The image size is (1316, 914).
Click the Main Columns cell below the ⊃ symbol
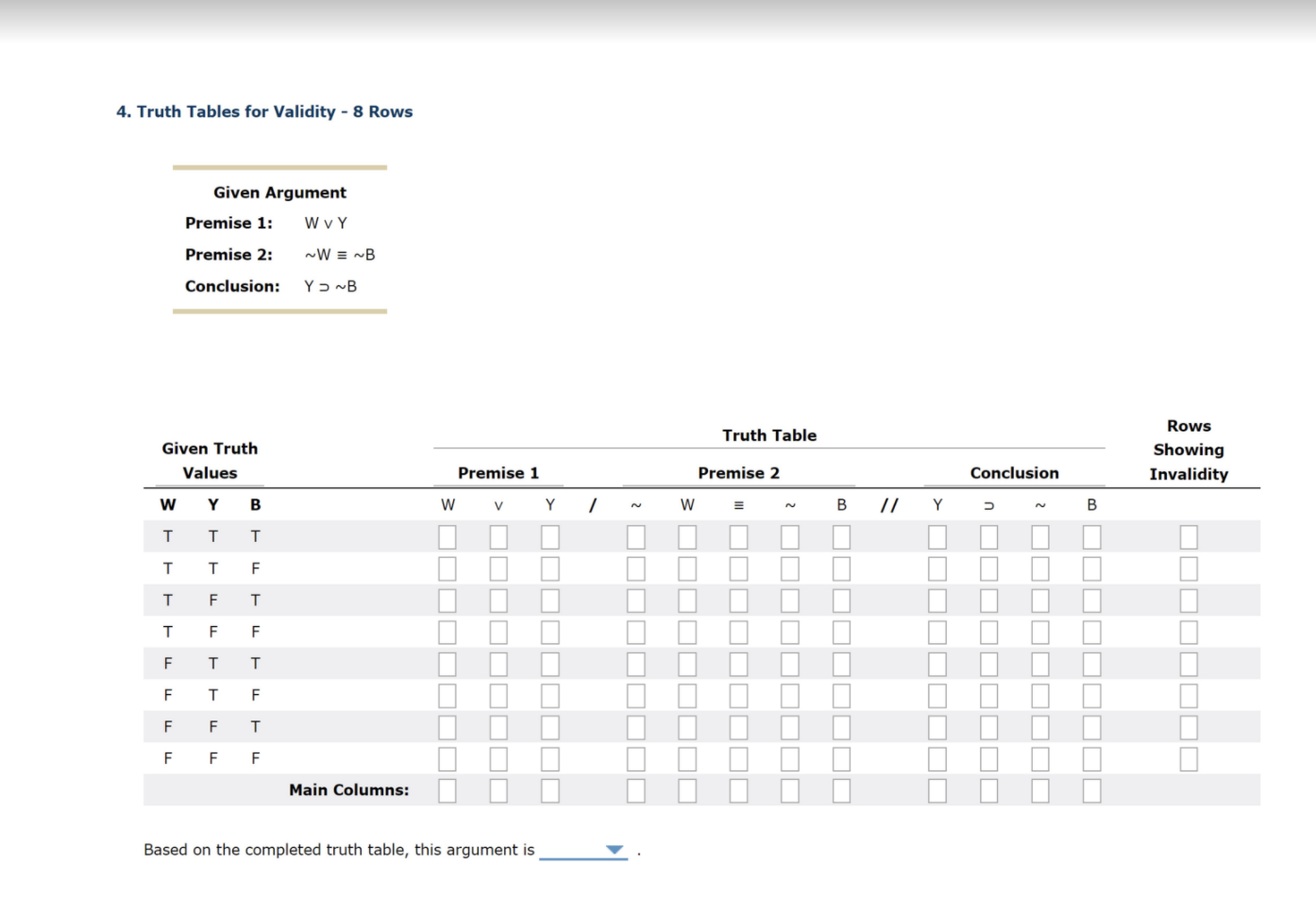[988, 790]
